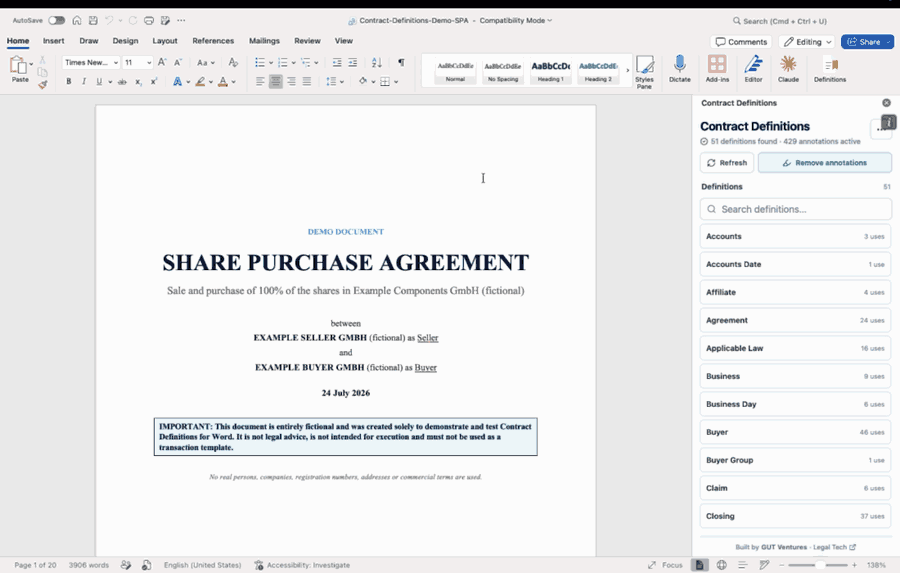Toggle italic formatting
This screenshot has height=573, width=900.
tap(84, 82)
